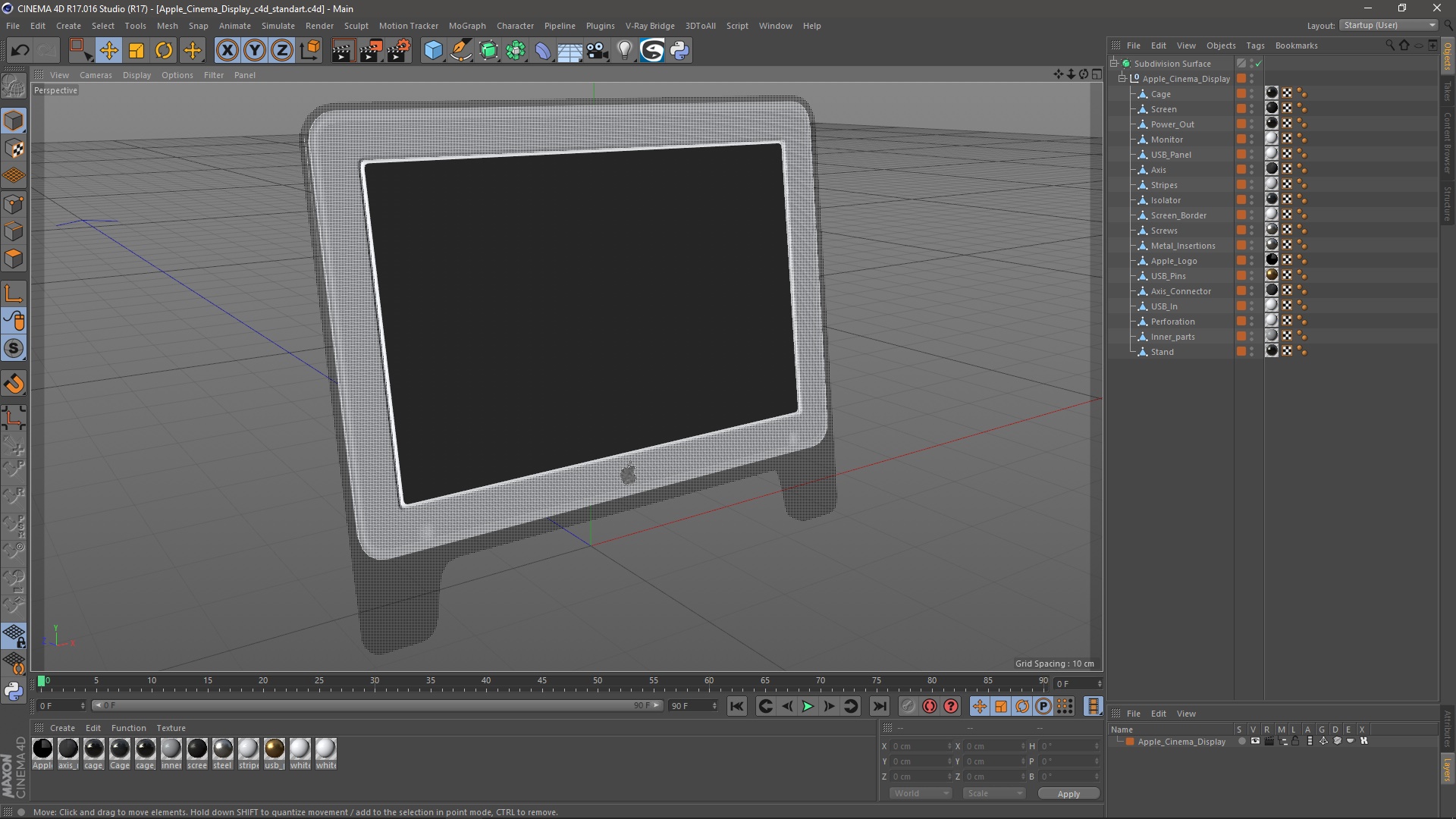
Task: Select the Move tool in top toolbar
Action: point(108,51)
